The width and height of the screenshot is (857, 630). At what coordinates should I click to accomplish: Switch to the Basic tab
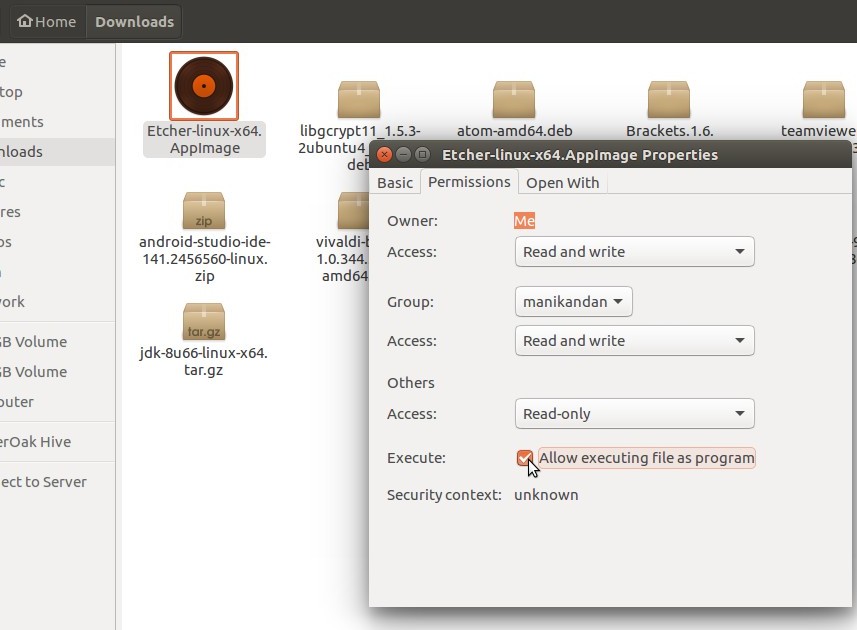point(395,182)
